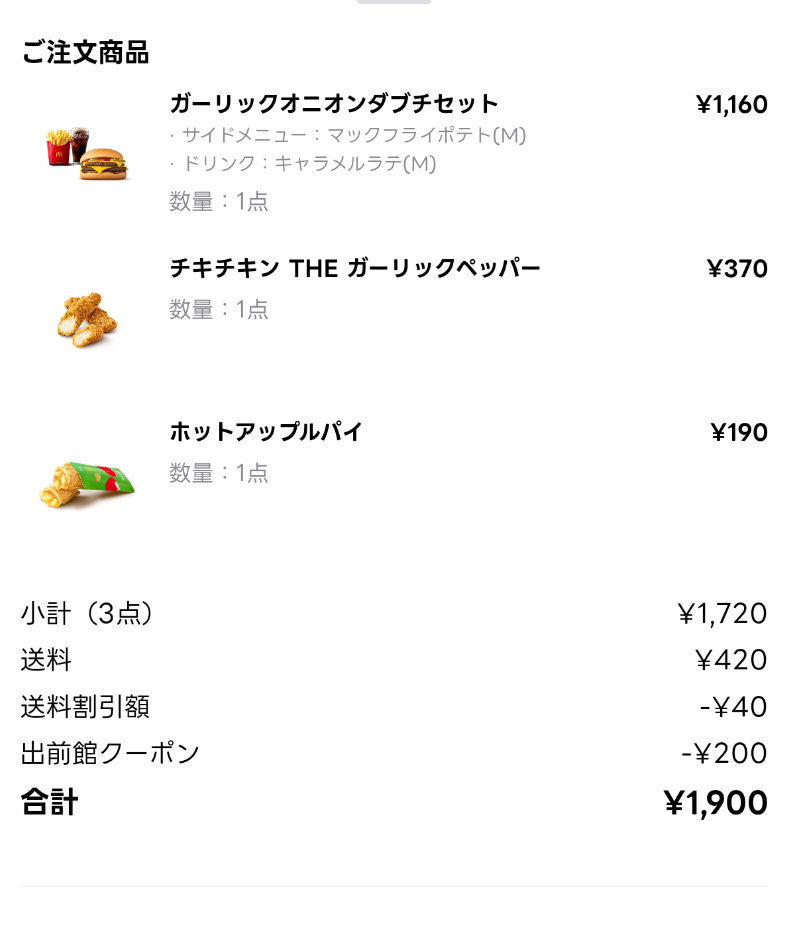Click the ¥1,160 set price
The image size is (789, 944).
(x=732, y=105)
